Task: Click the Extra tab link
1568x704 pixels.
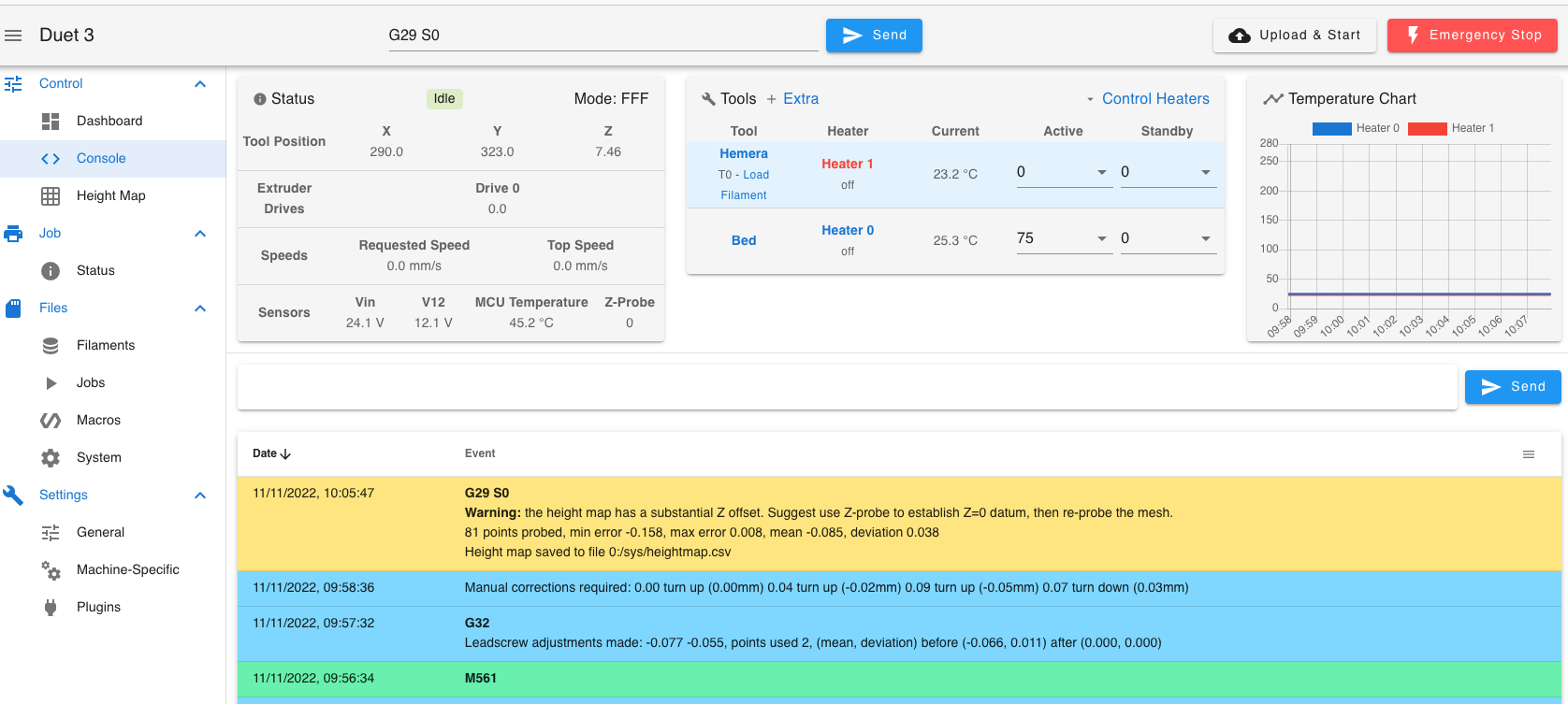Action: (801, 99)
